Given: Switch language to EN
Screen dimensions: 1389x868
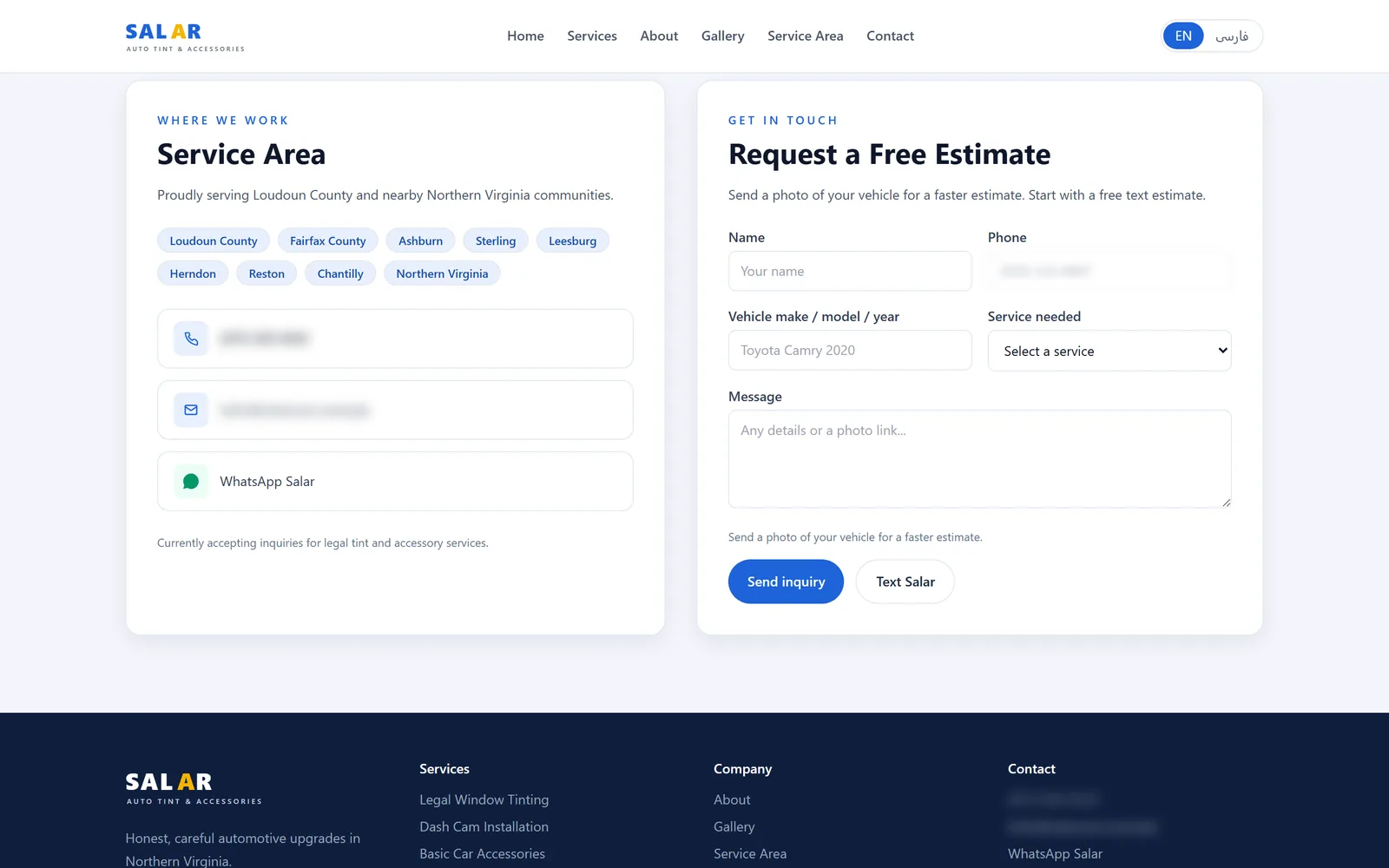Looking at the screenshot, I should coord(1183,36).
